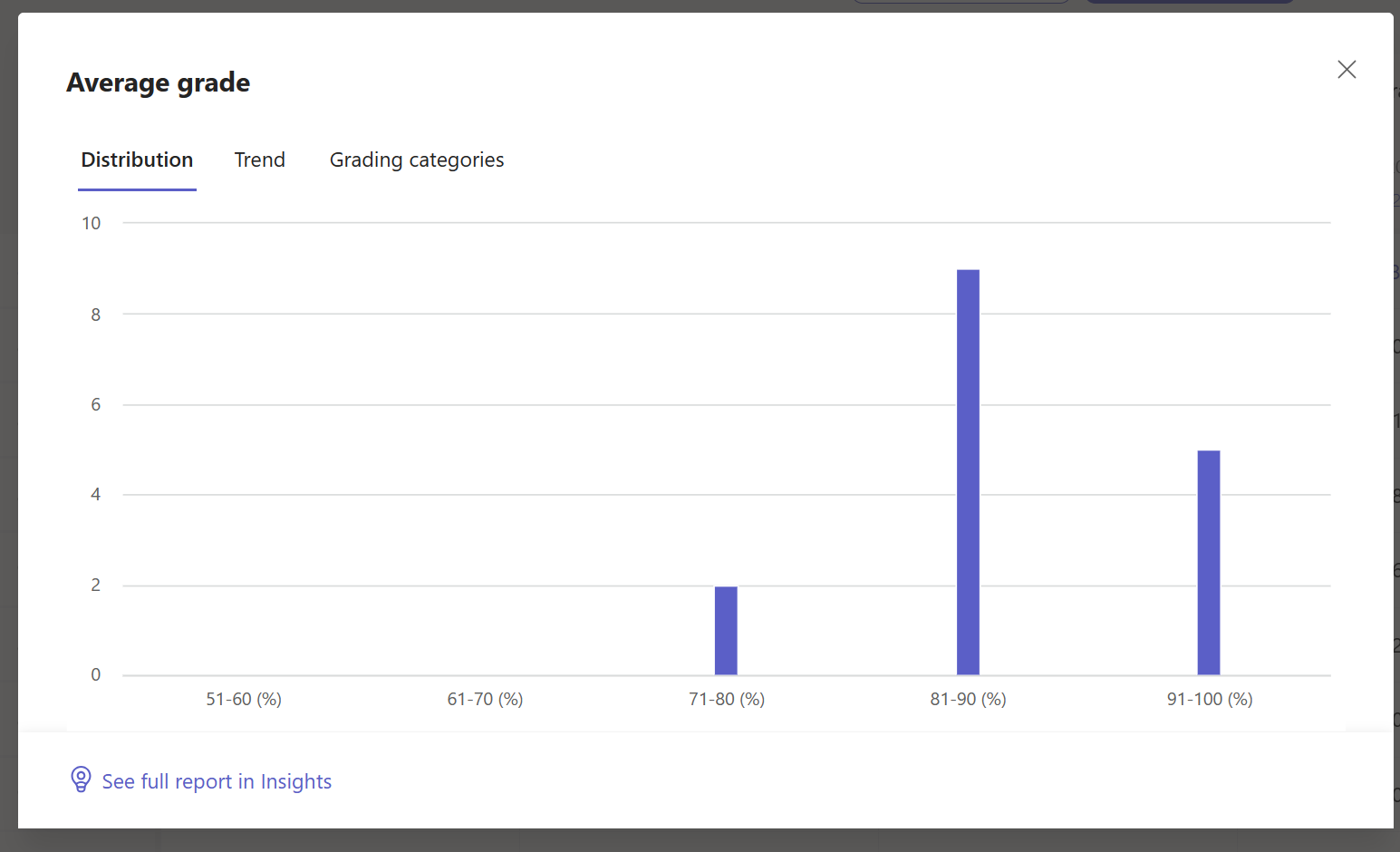This screenshot has height=852, width=1400.
Task: Click the 61-70 (%) axis label
Action: tap(485, 699)
